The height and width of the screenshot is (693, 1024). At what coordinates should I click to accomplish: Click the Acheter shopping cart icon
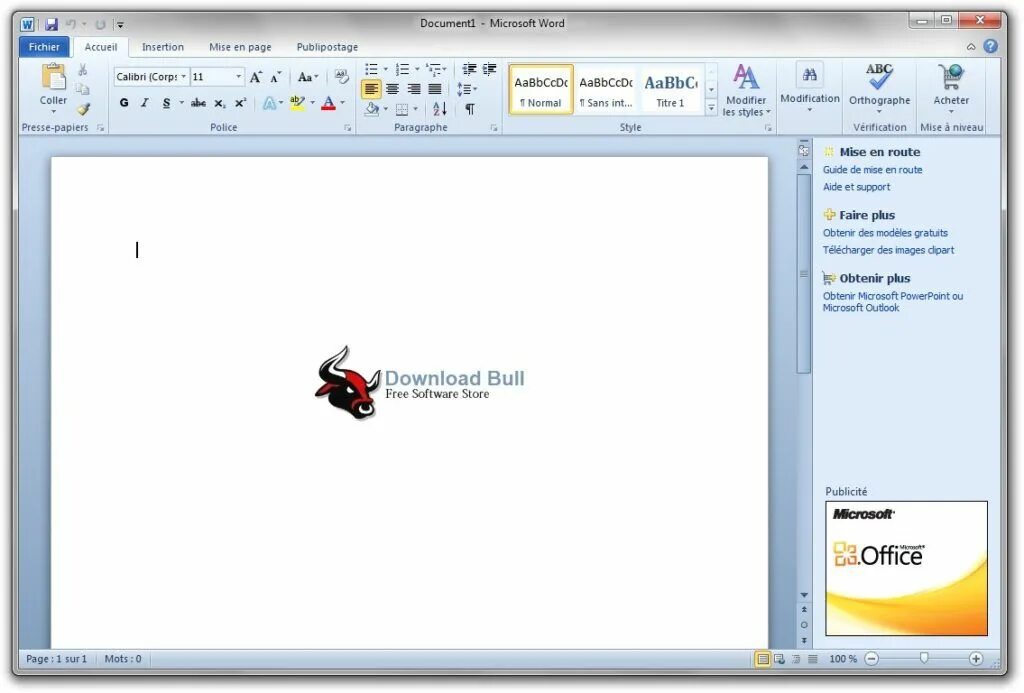(951, 77)
